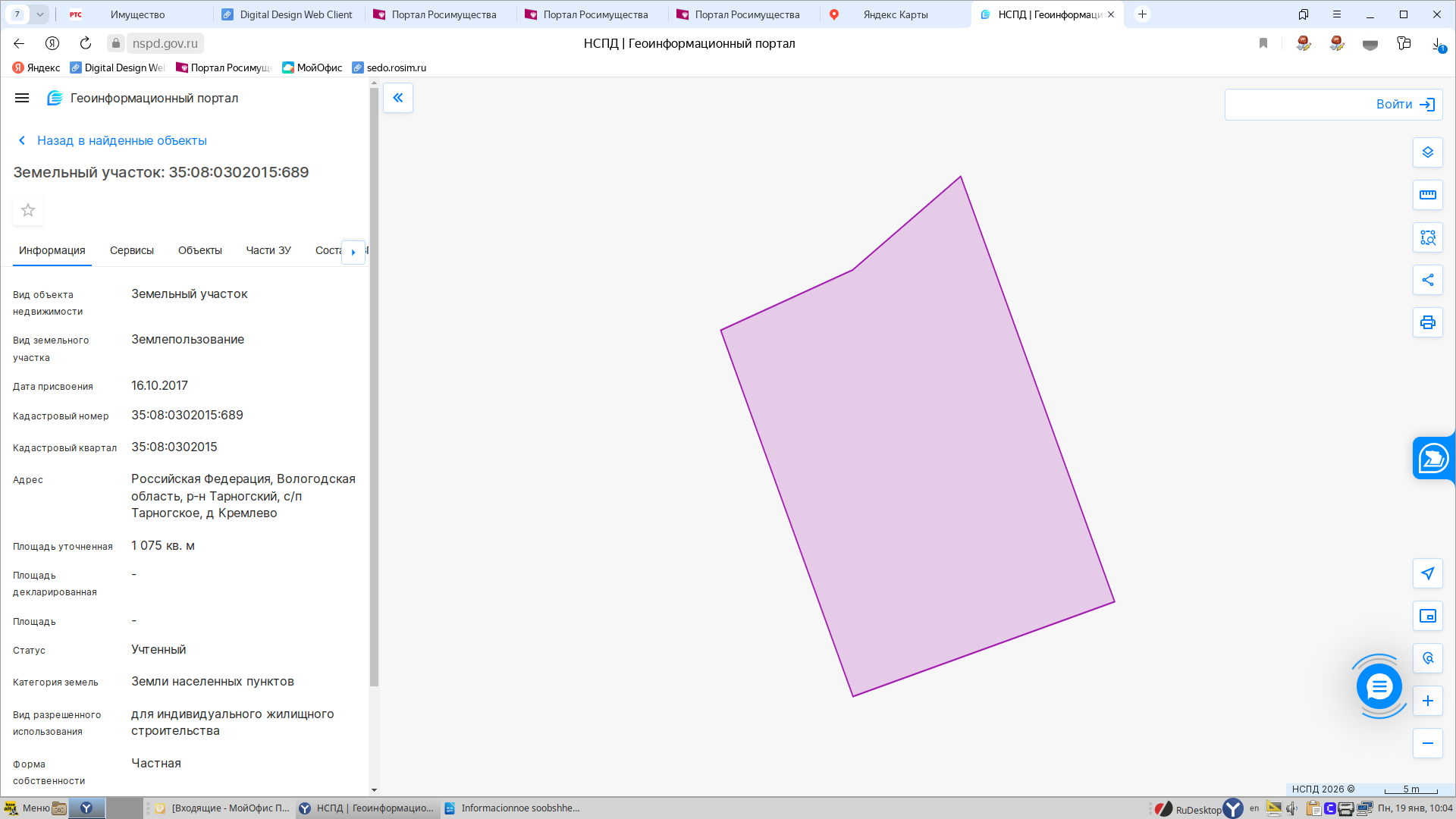Collapse the left information panel

(397, 98)
